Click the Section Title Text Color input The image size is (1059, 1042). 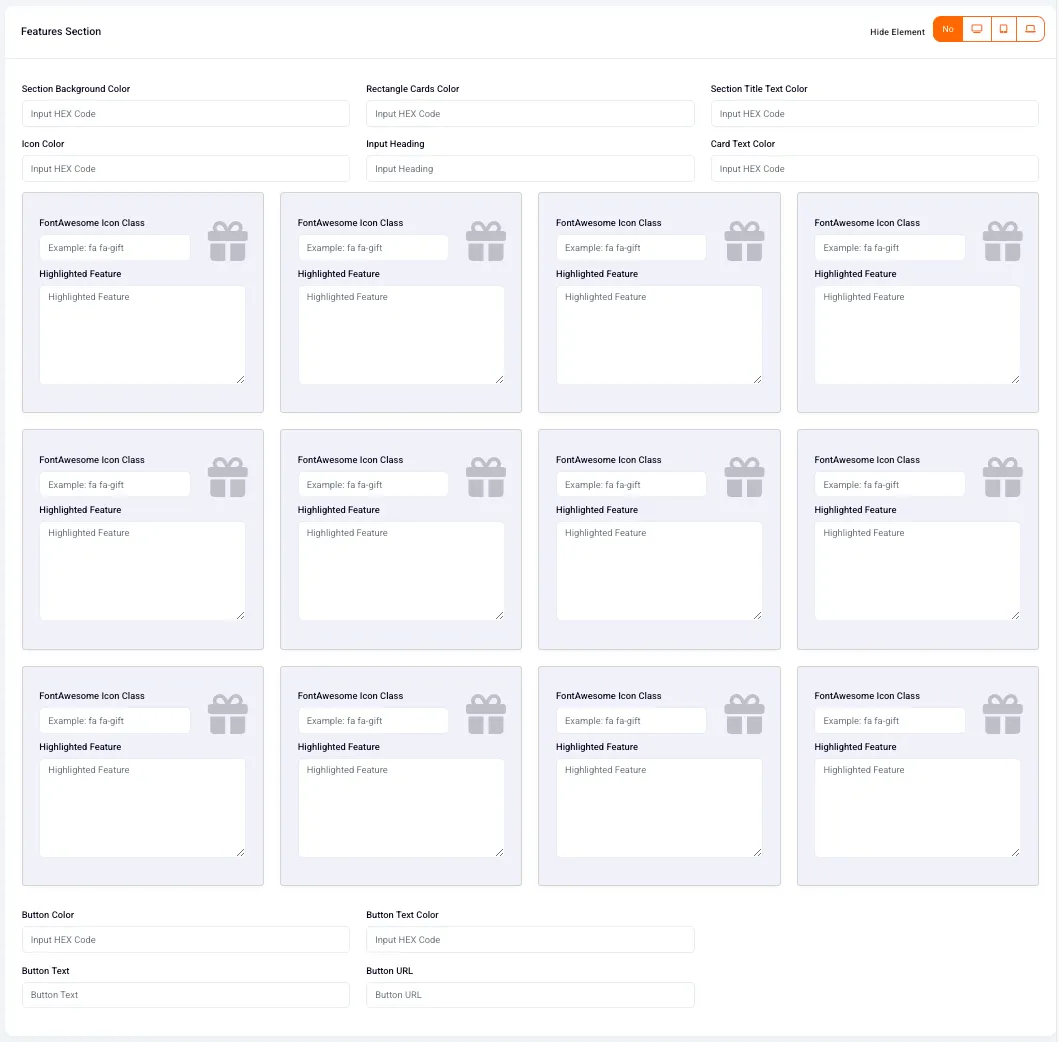pos(874,113)
